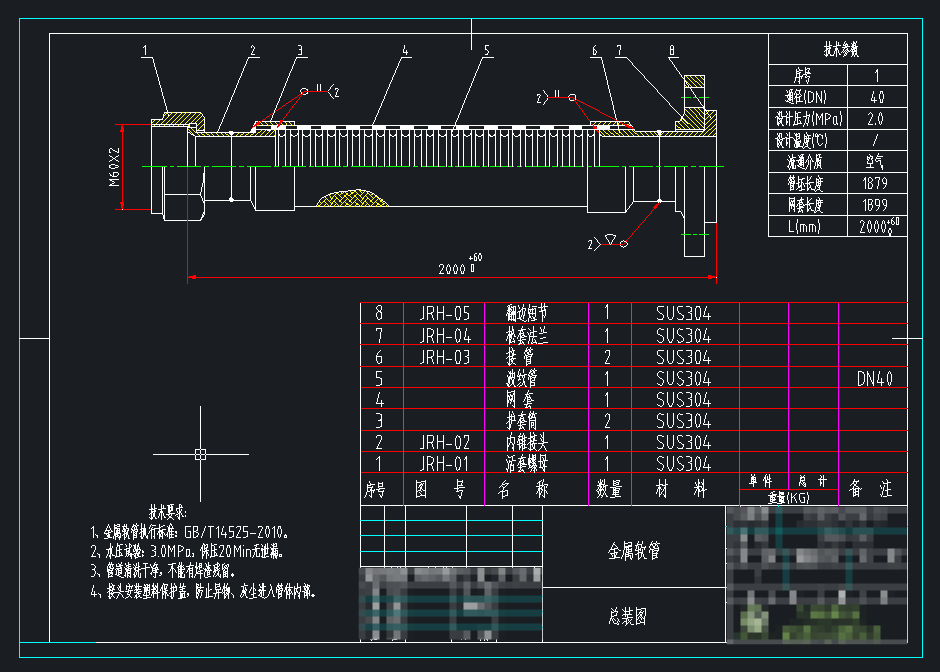This screenshot has height=672, width=940.
Task: Click the 网套长度 parameter label
Action: 805,205
